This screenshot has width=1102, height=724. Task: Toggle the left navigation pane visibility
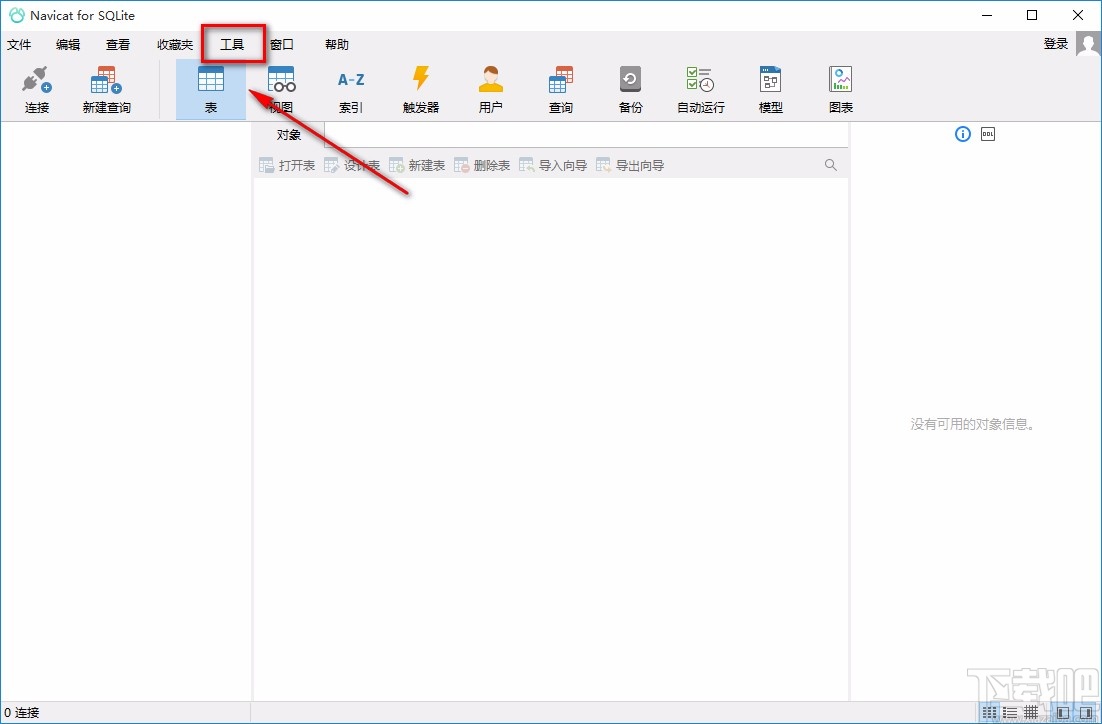[1063, 712]
